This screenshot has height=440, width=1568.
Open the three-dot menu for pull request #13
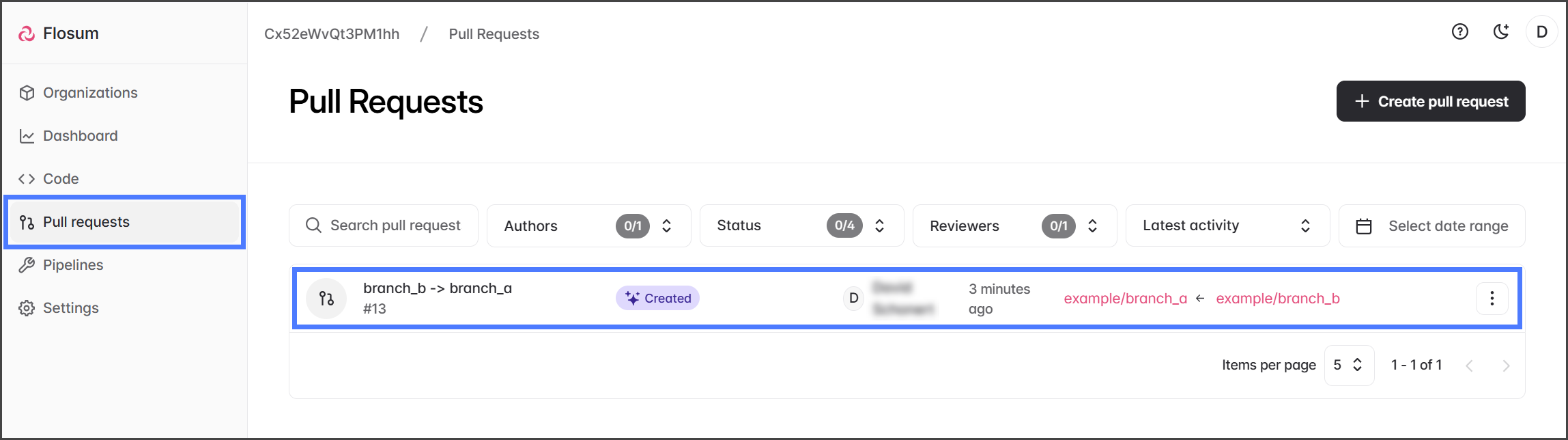[x=1492, y=299]
